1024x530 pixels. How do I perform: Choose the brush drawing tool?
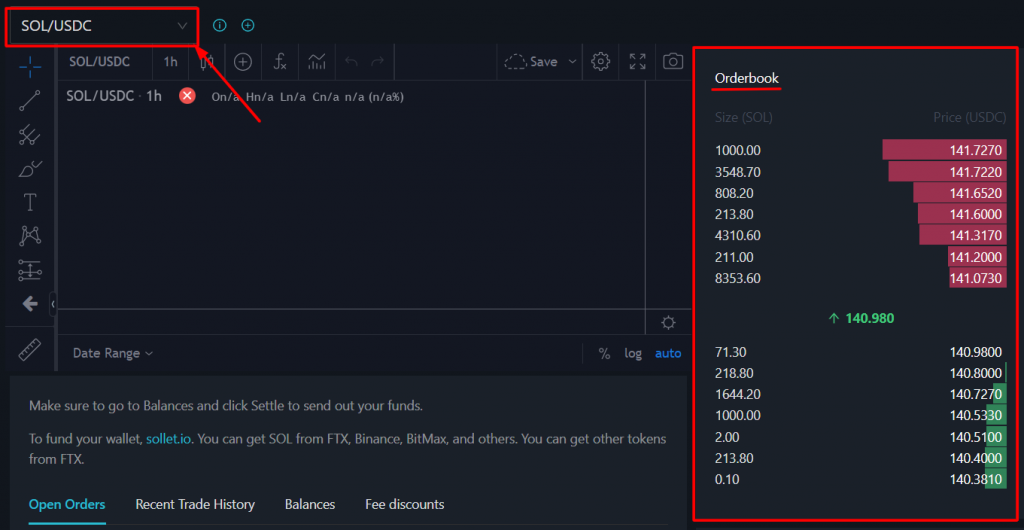[30, 168]
